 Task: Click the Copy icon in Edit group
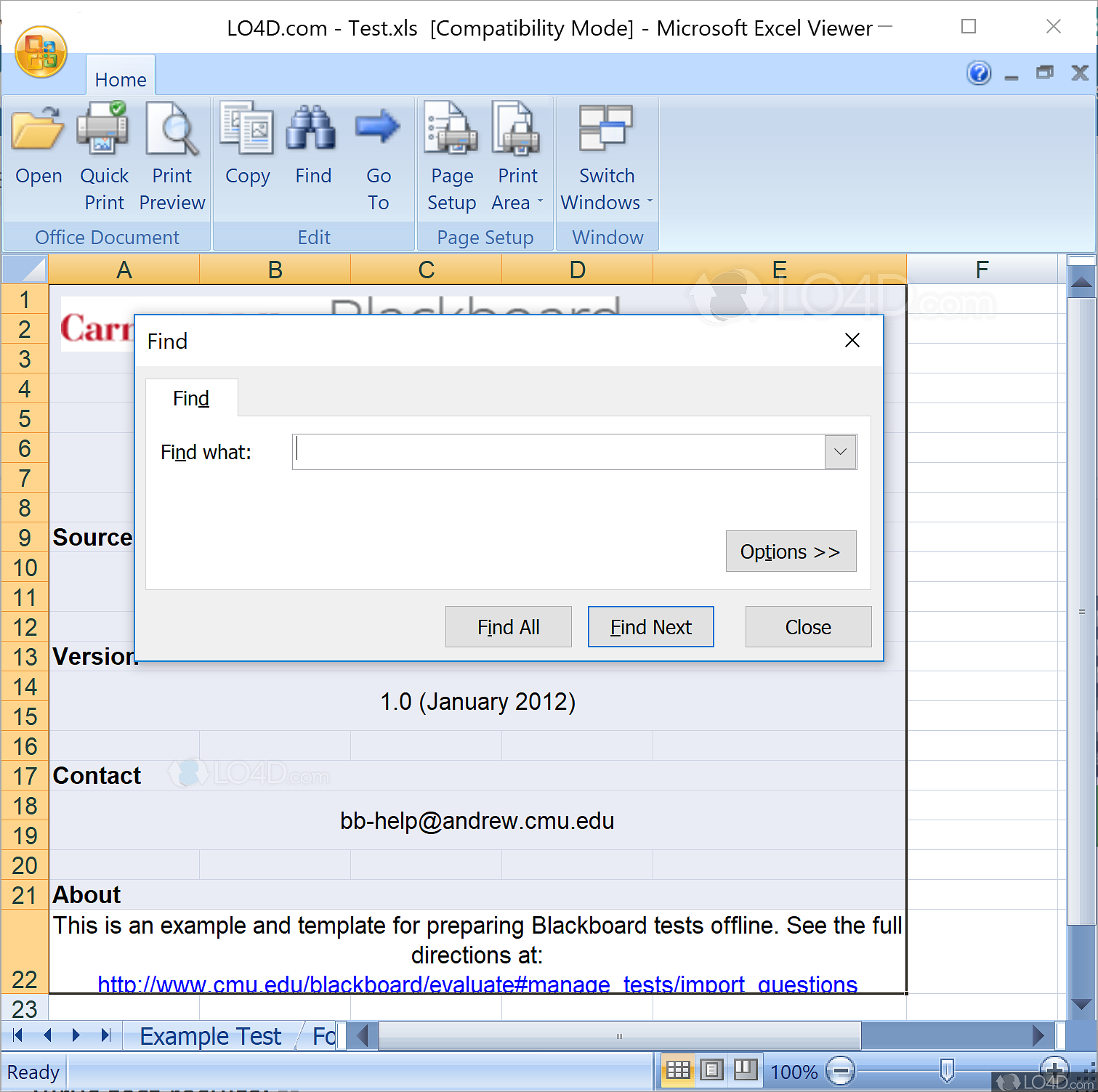pos(247,129)
